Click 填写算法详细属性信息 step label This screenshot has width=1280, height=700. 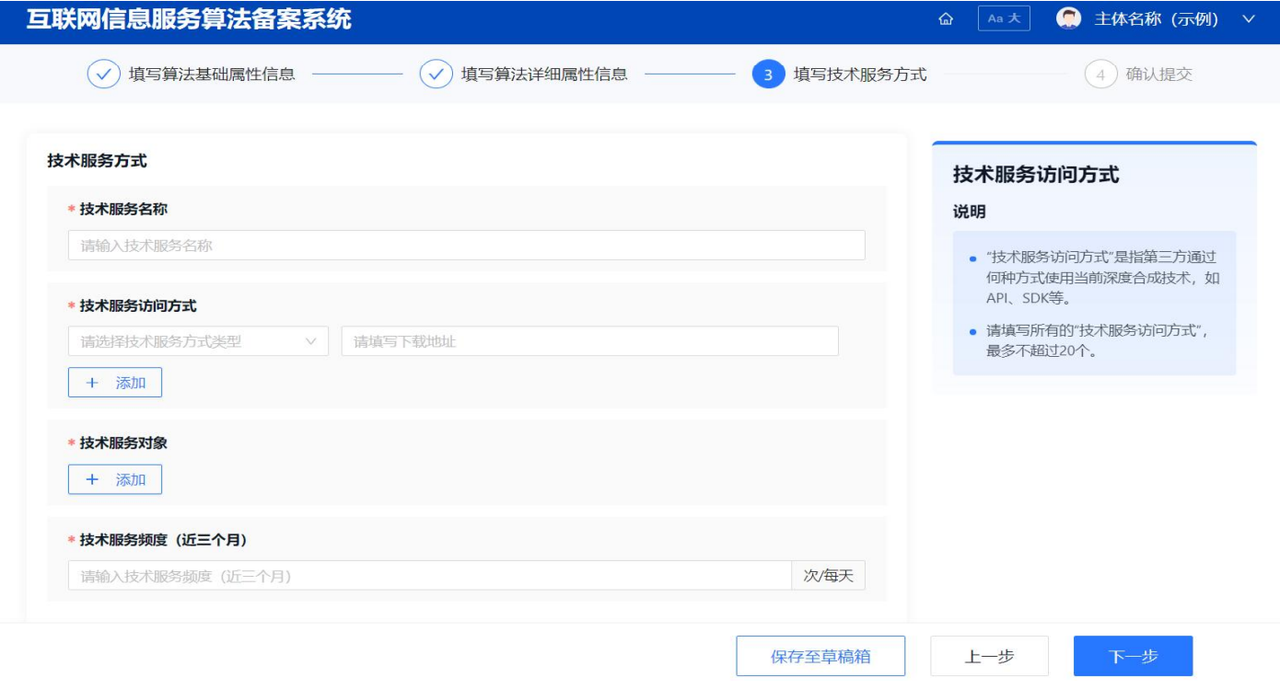coord(544,74)
